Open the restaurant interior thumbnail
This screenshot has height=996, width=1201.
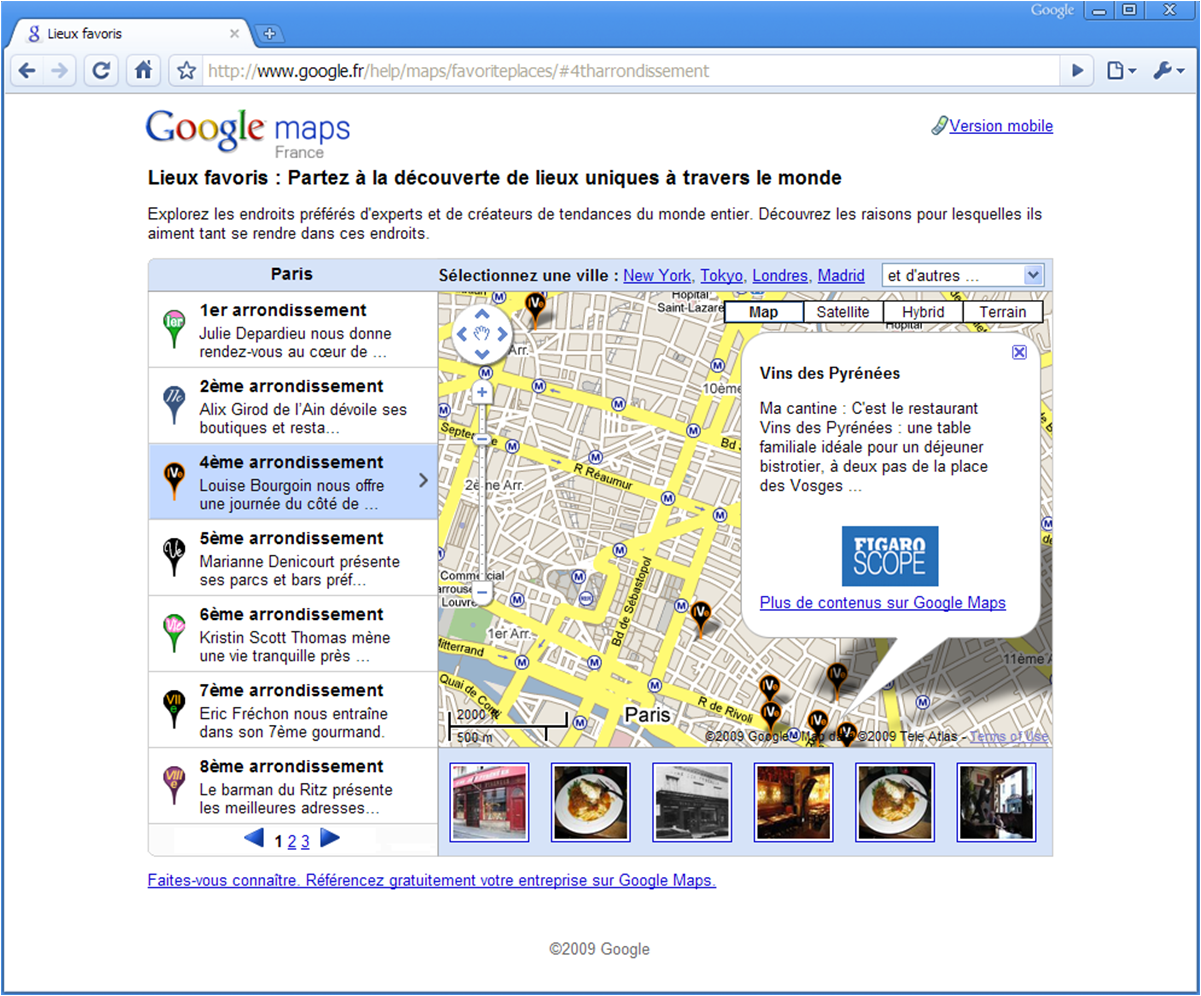(x=793, y=802)
